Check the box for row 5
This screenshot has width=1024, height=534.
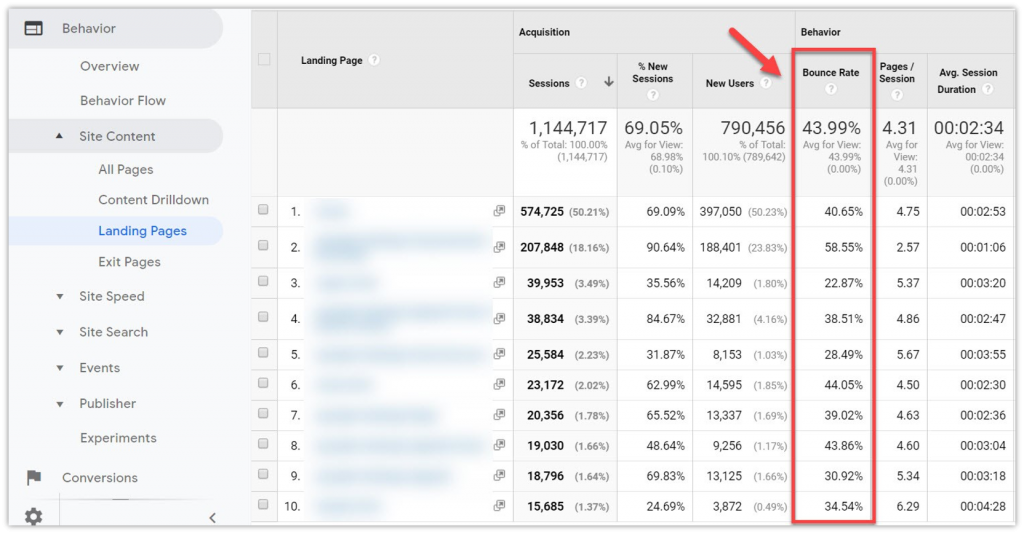point(263,353)
